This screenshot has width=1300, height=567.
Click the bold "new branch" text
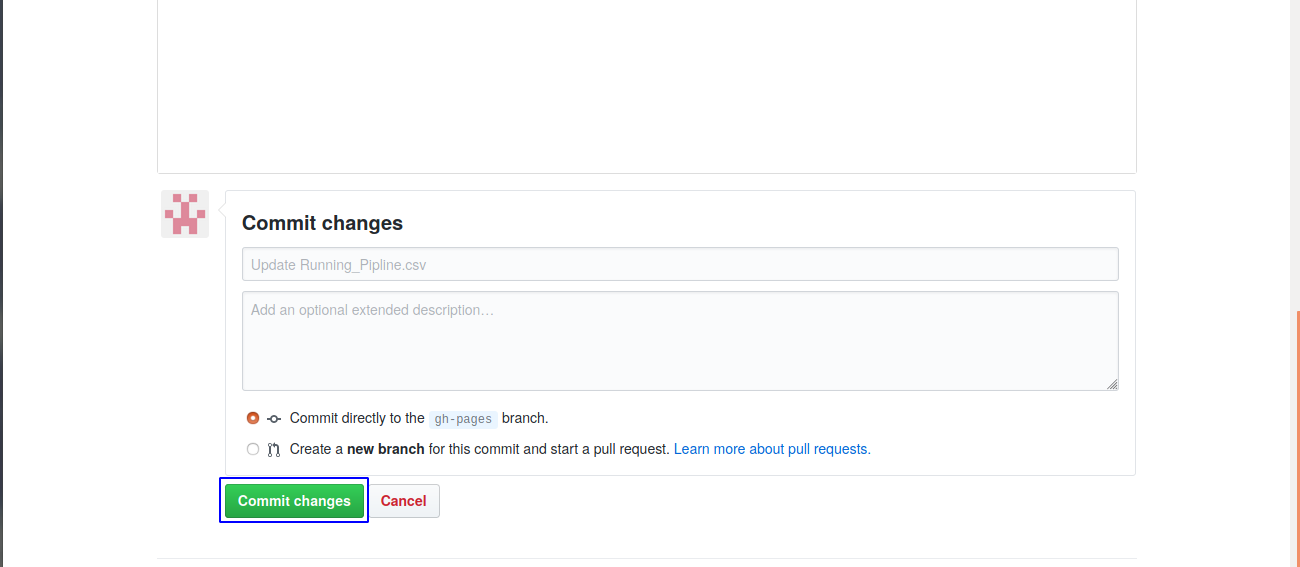[x=386, y=449]
